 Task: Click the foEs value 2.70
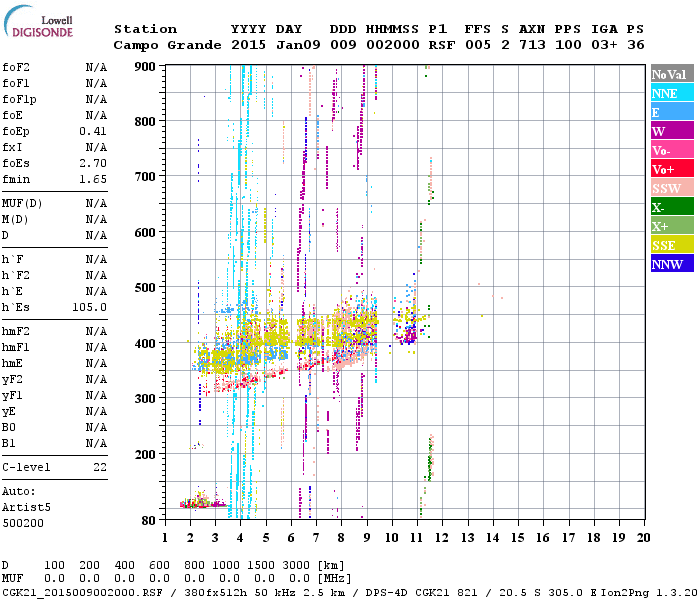93,163
